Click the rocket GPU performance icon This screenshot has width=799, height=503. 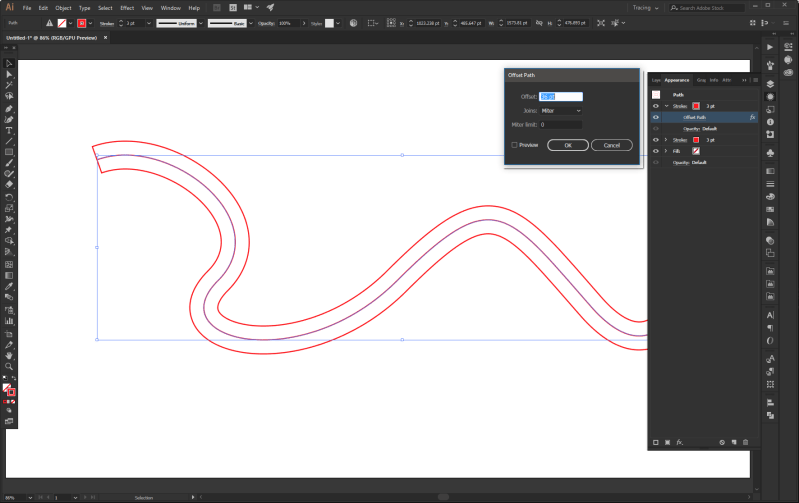pos(271,8)
